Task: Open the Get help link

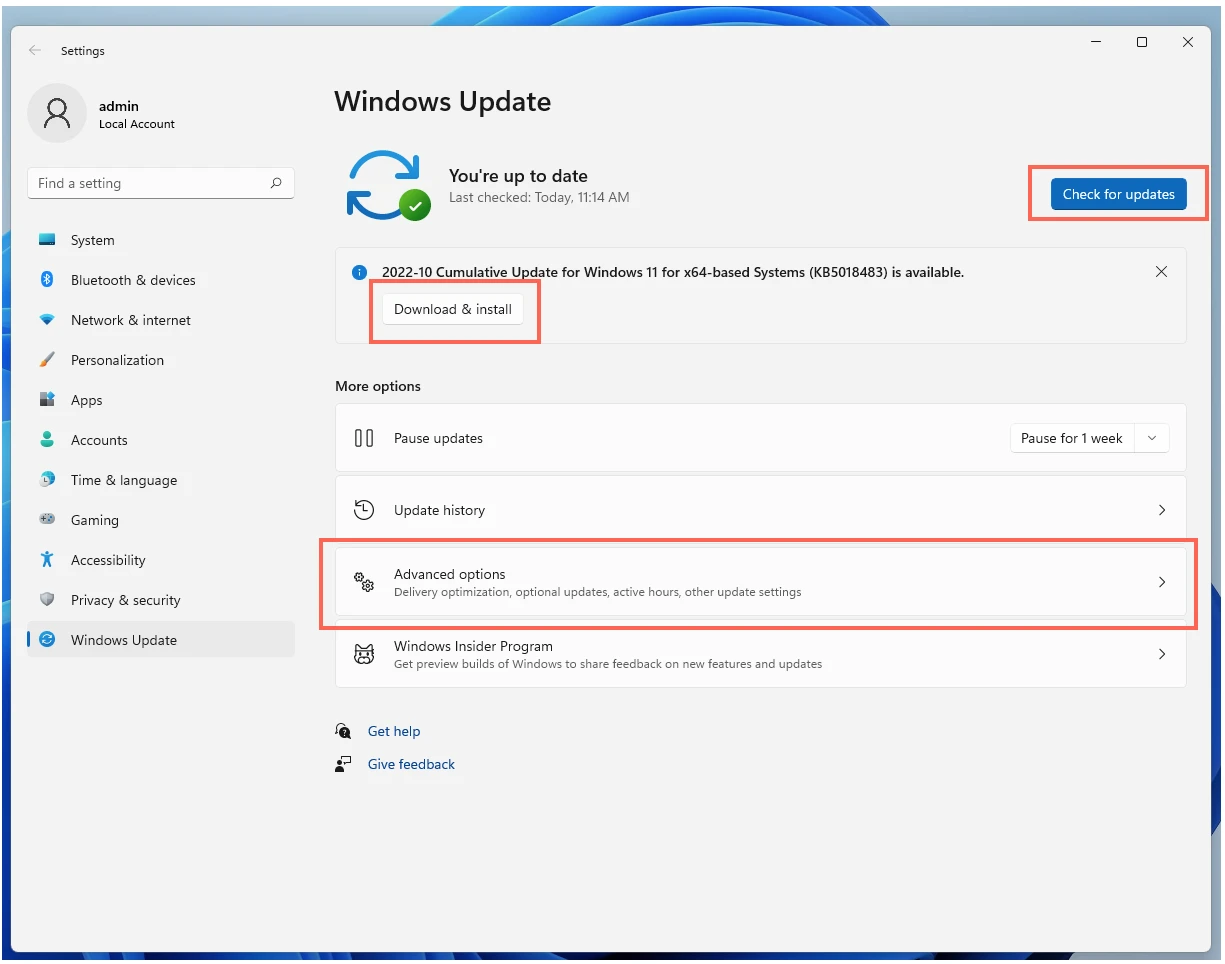Action: click(x=394, y=731)
